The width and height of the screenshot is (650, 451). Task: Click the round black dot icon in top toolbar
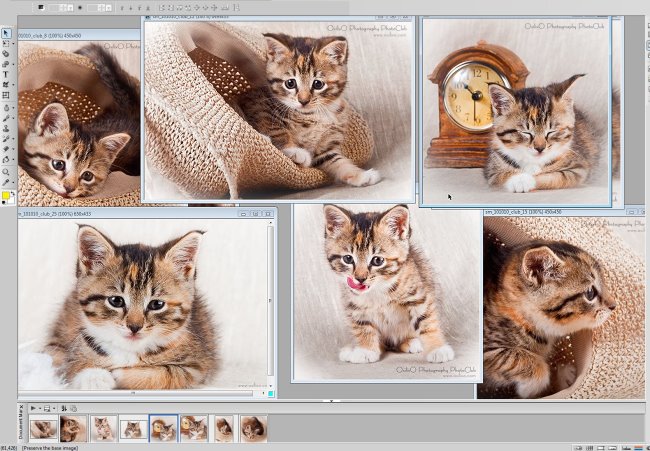80,7
